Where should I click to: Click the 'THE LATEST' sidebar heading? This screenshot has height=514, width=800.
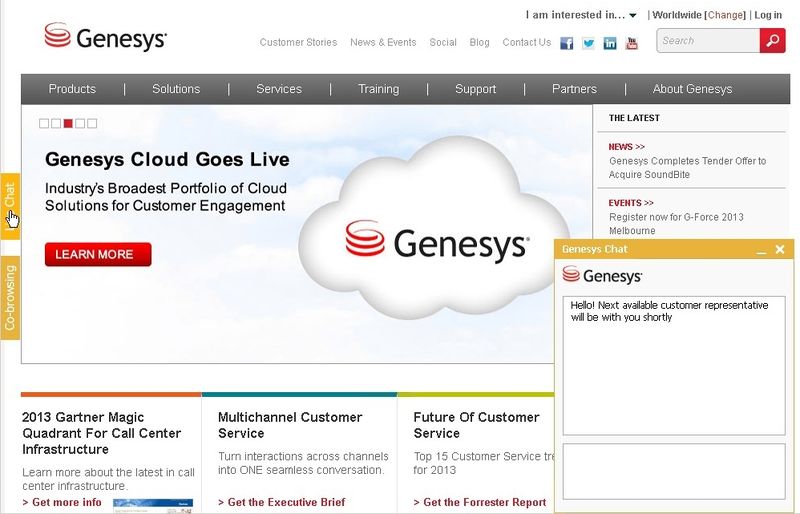[x=634, y=118]
